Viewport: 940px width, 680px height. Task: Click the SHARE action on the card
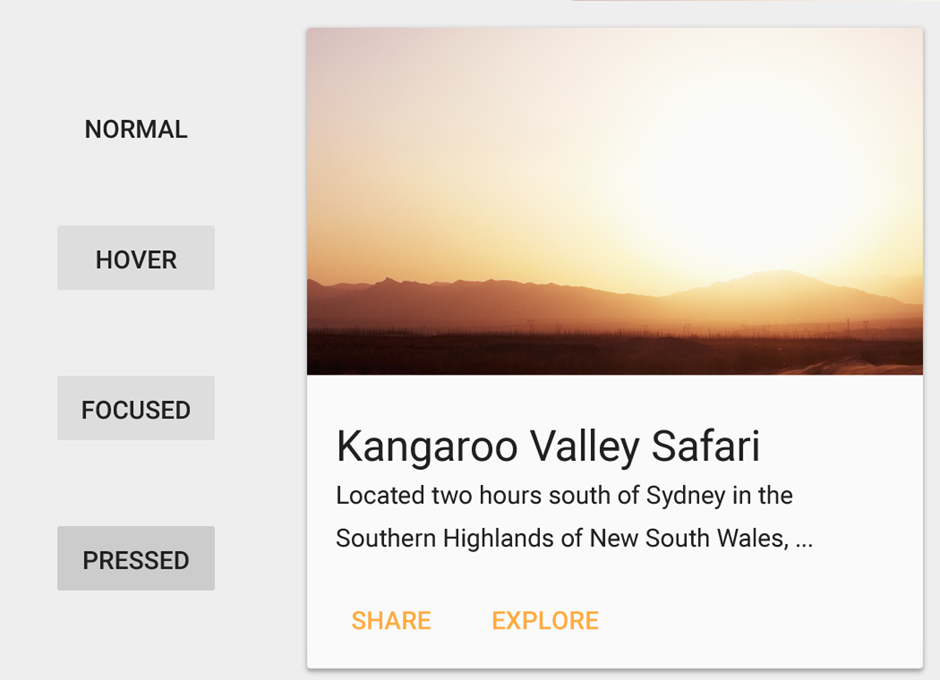(x=391, y=621)
